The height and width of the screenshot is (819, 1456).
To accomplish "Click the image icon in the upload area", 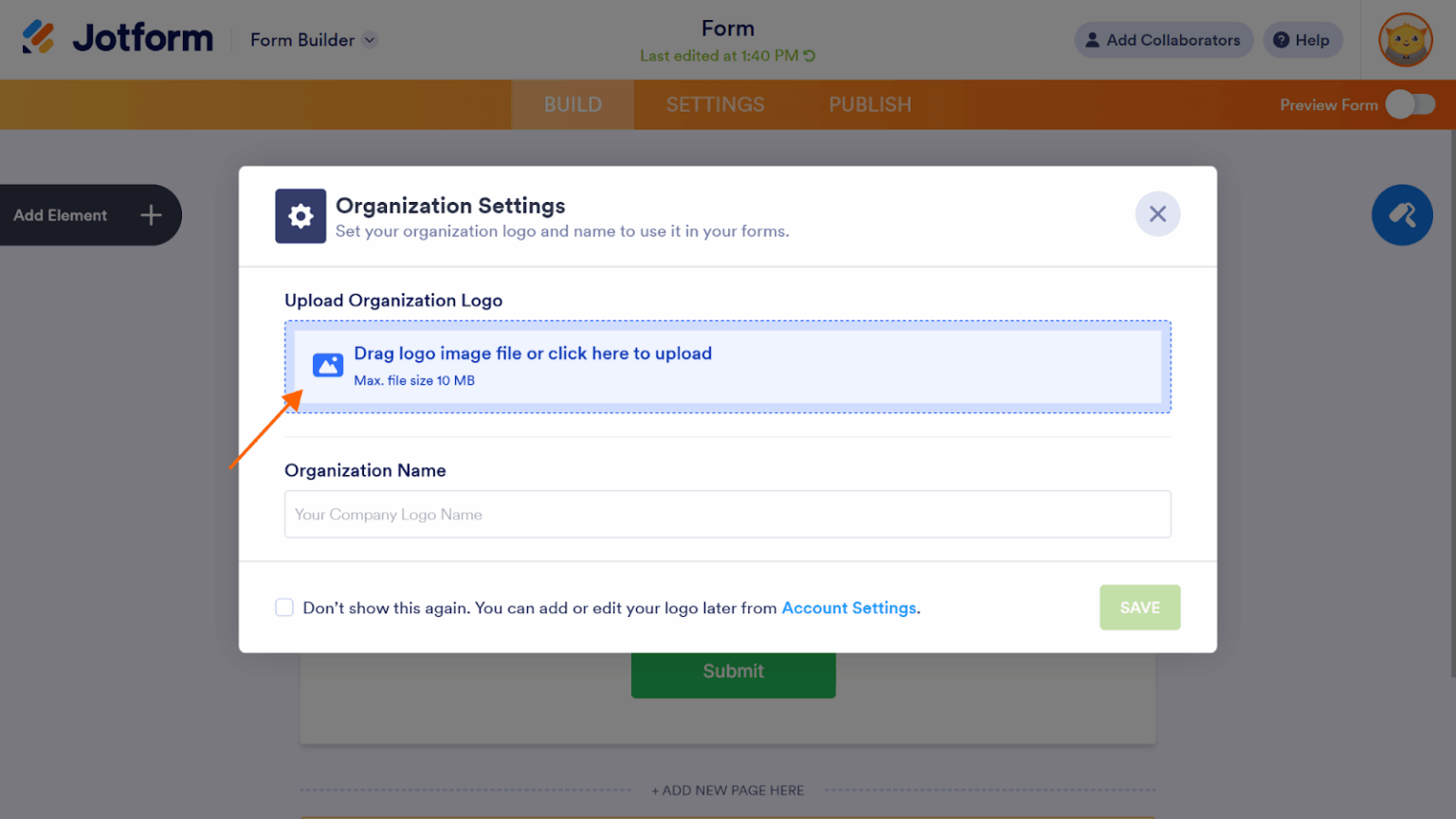I will pyautogui.click(x=328, y=365).
